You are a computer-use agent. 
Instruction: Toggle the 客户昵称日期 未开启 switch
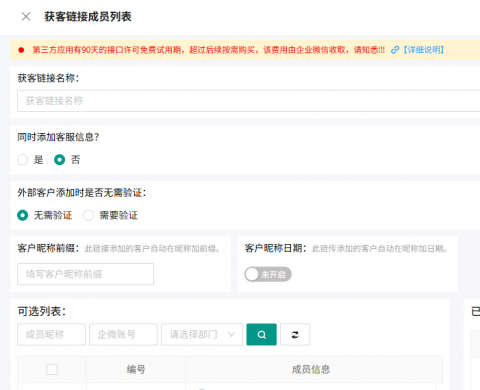(x=268, y=274)
